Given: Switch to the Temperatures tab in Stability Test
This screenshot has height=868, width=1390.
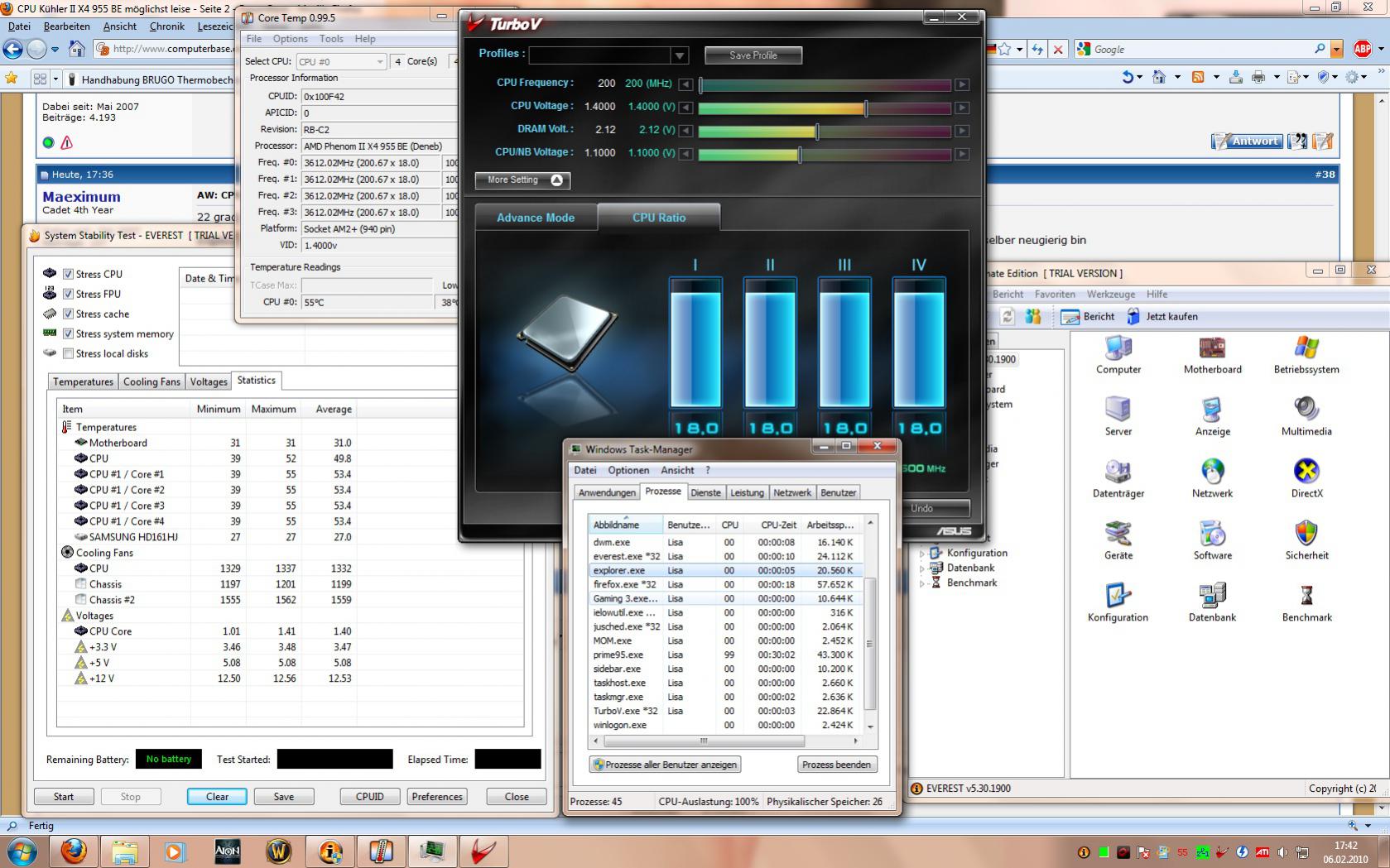Looking at the screenshot, I should coord(83,381).
